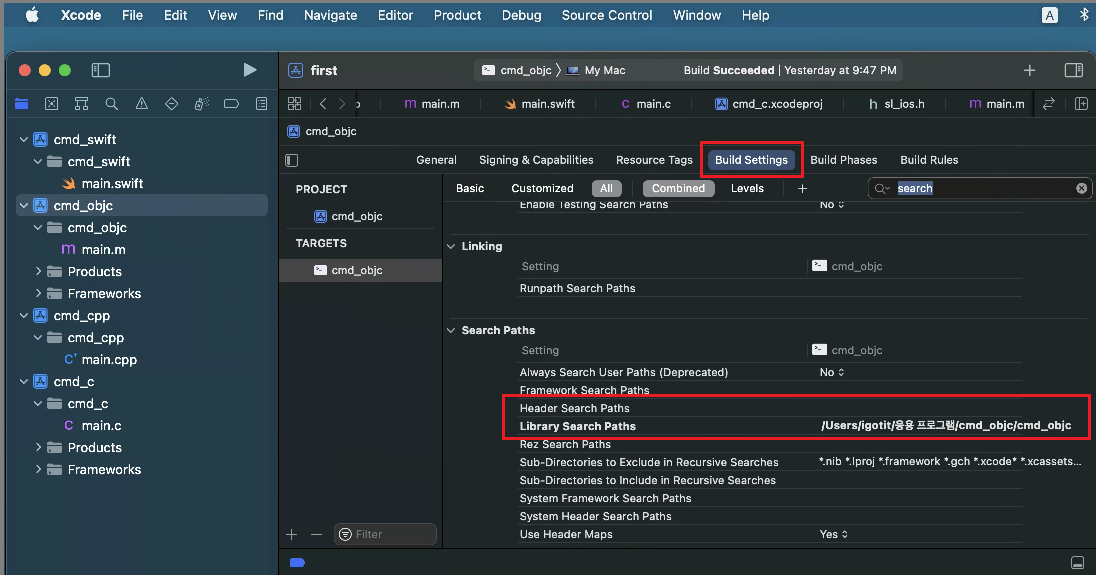Open the Report navigator icon
The width and height of the screenshot is (1096, 575).
pyautogui.click(x=261, y=104)
